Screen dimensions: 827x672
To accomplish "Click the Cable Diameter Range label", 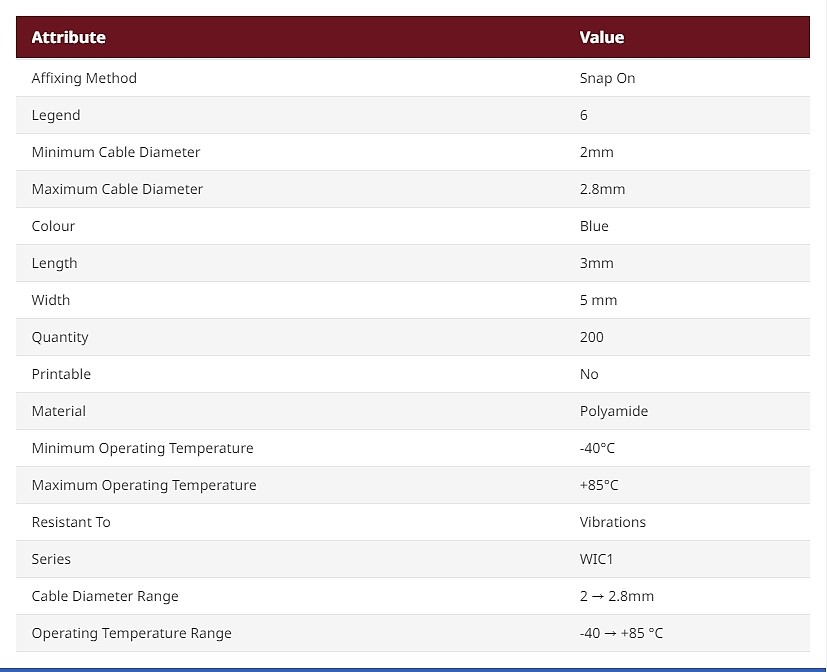I will (x=105, y=596).
